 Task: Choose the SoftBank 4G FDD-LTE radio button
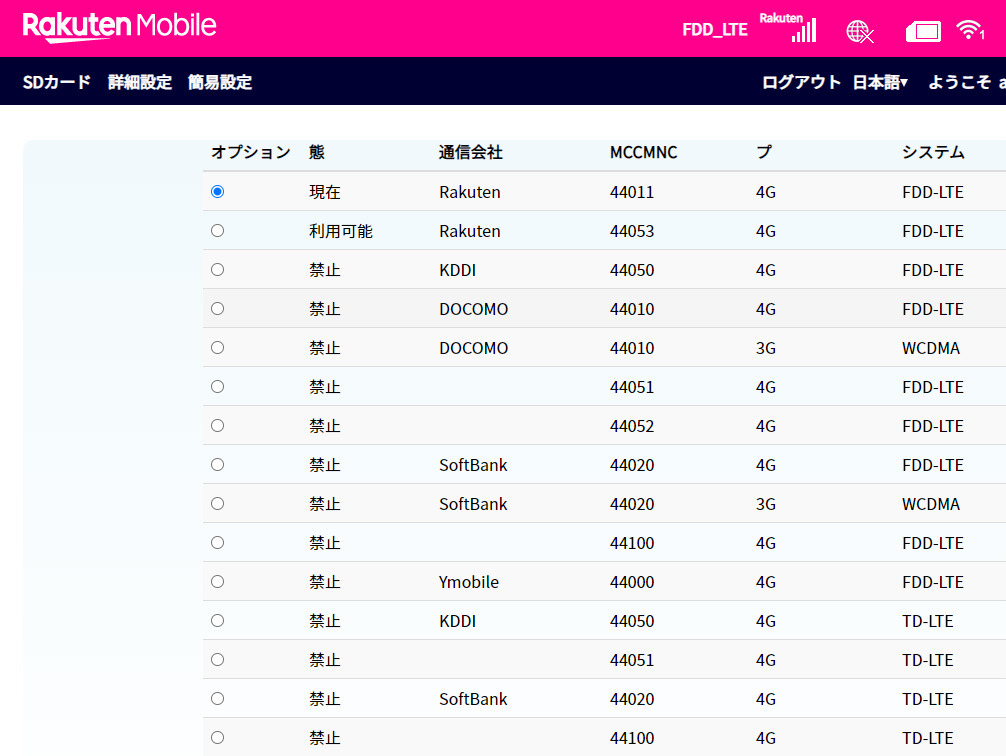coord(217,465)
